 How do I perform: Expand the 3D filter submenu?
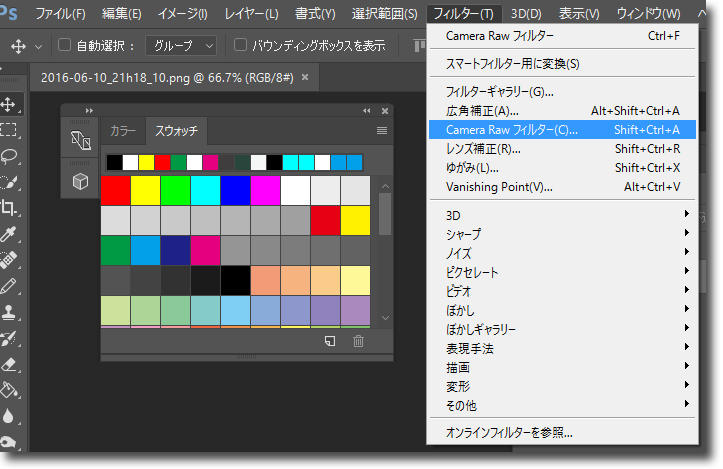pos(562,215)
